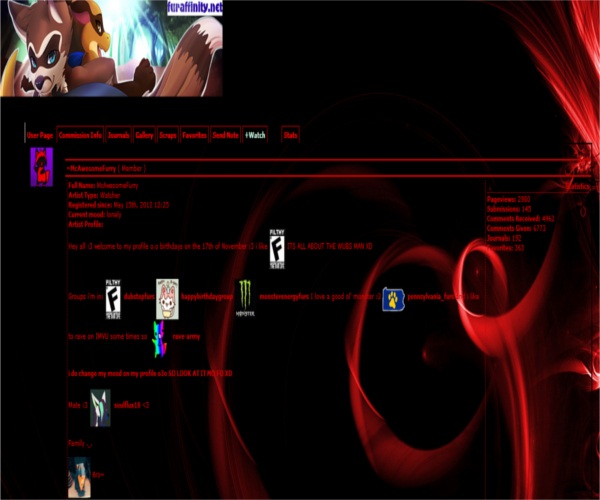This screenshot has height=500, width=600.
Task: Click the 'Registered since' date line
Action: [x=119, y=205]
